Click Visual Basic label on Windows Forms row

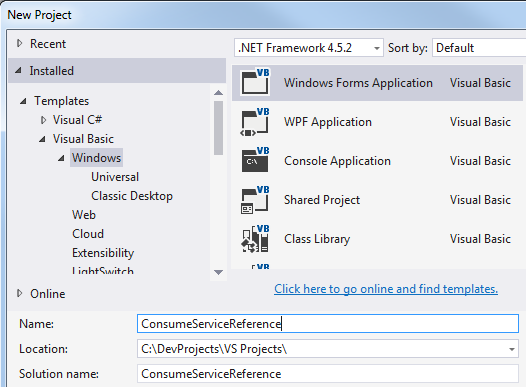(480, 83)
